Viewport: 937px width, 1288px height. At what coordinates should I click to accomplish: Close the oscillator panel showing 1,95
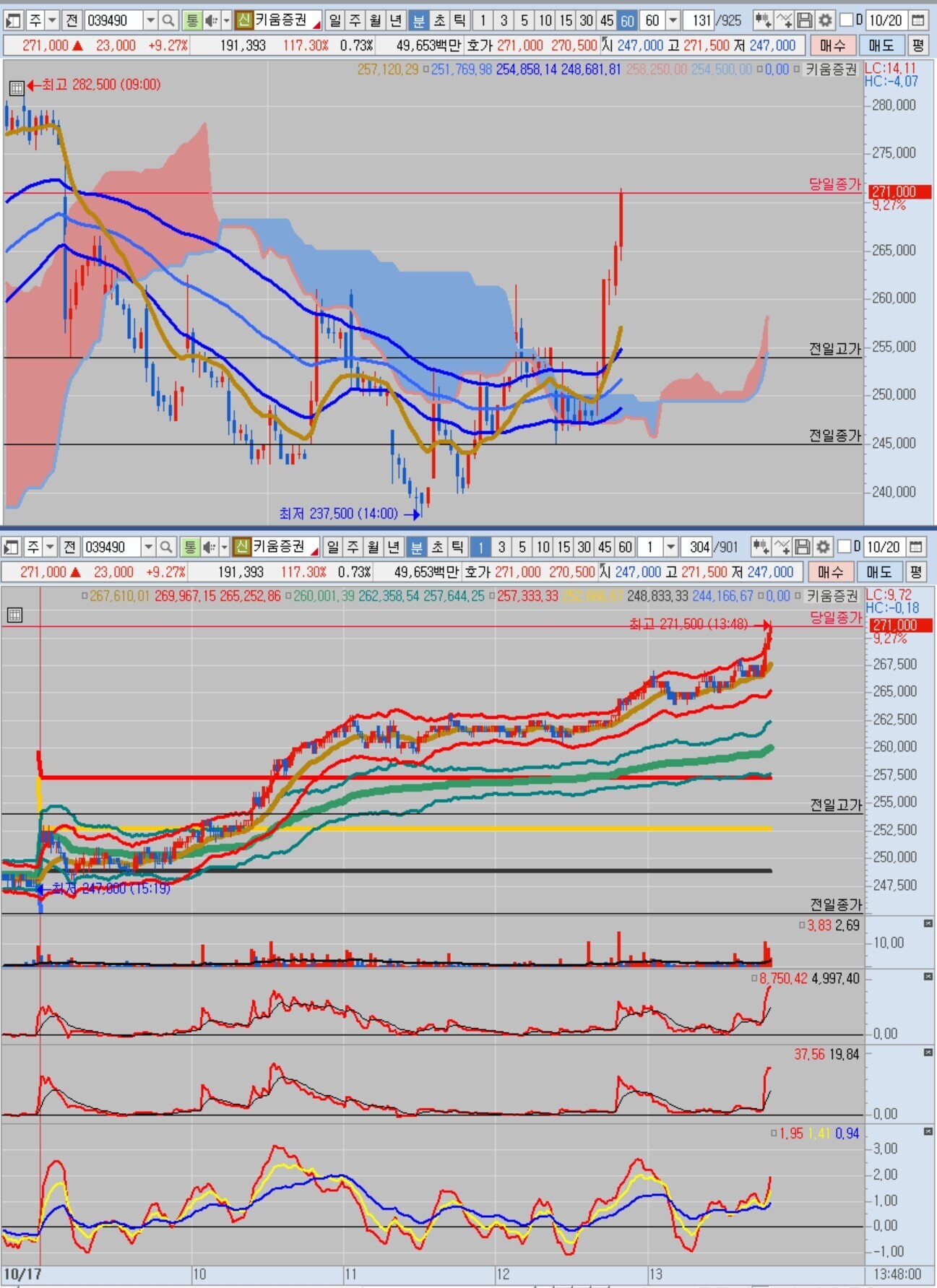click(x=928, y=1132)
